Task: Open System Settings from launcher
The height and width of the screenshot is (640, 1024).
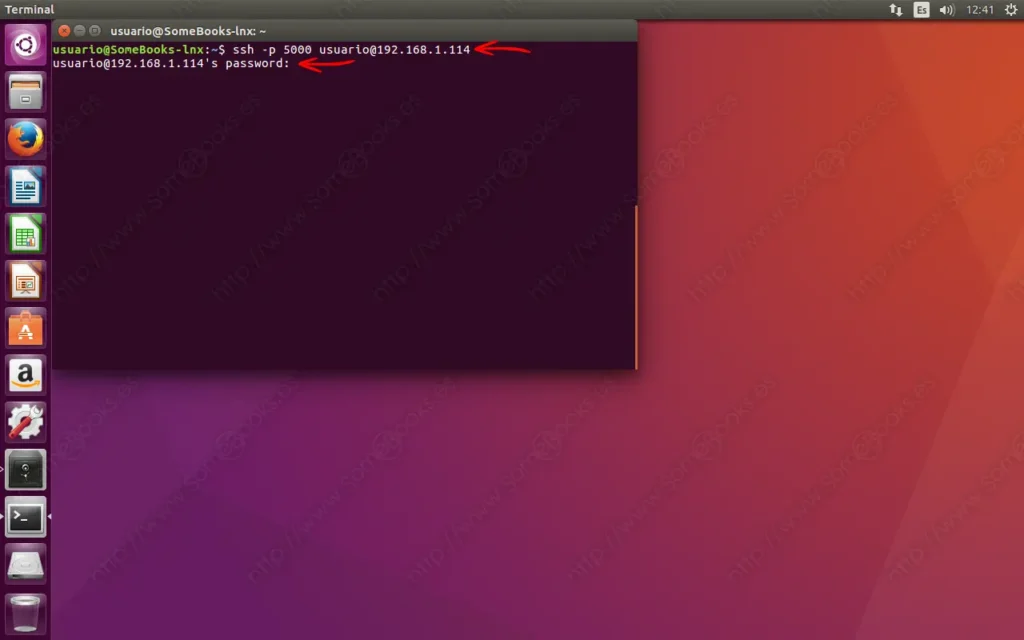Action: tap(25, 422)
